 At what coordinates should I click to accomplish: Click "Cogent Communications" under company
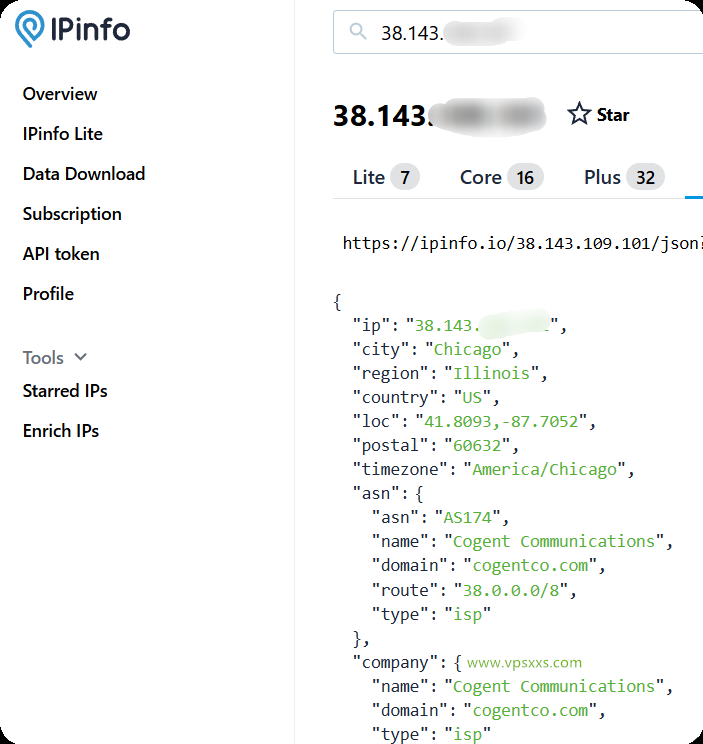tap(554, 687)
